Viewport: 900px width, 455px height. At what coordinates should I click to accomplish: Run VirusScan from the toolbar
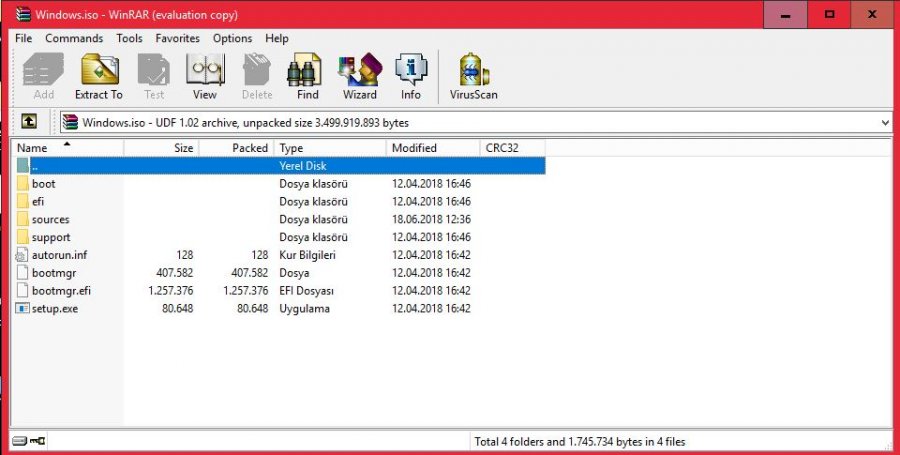point(474,69)
